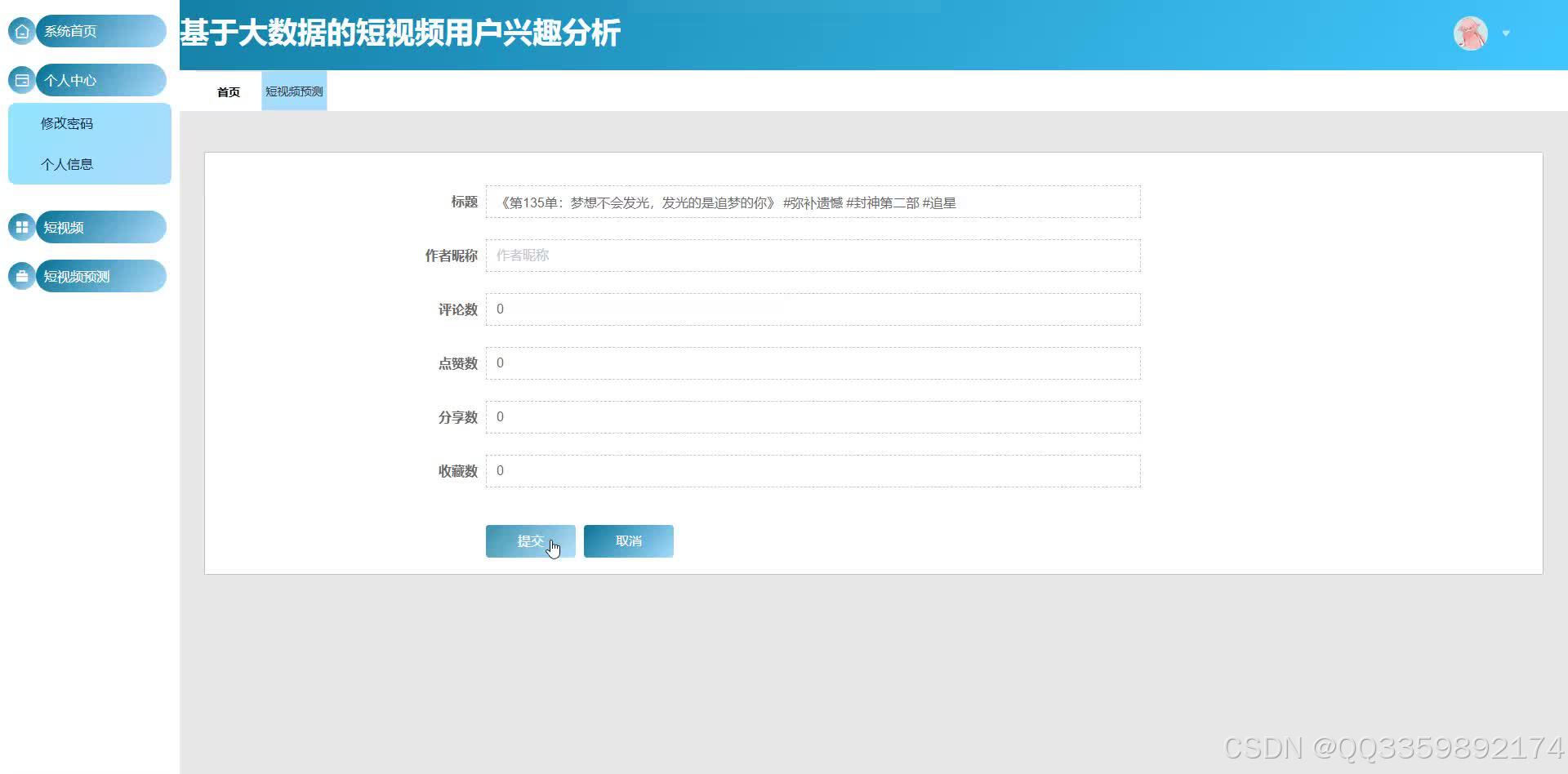Viewport: 1568px width, 774px height.
Task: Click the 收藏数 field label
Action: 457,471
